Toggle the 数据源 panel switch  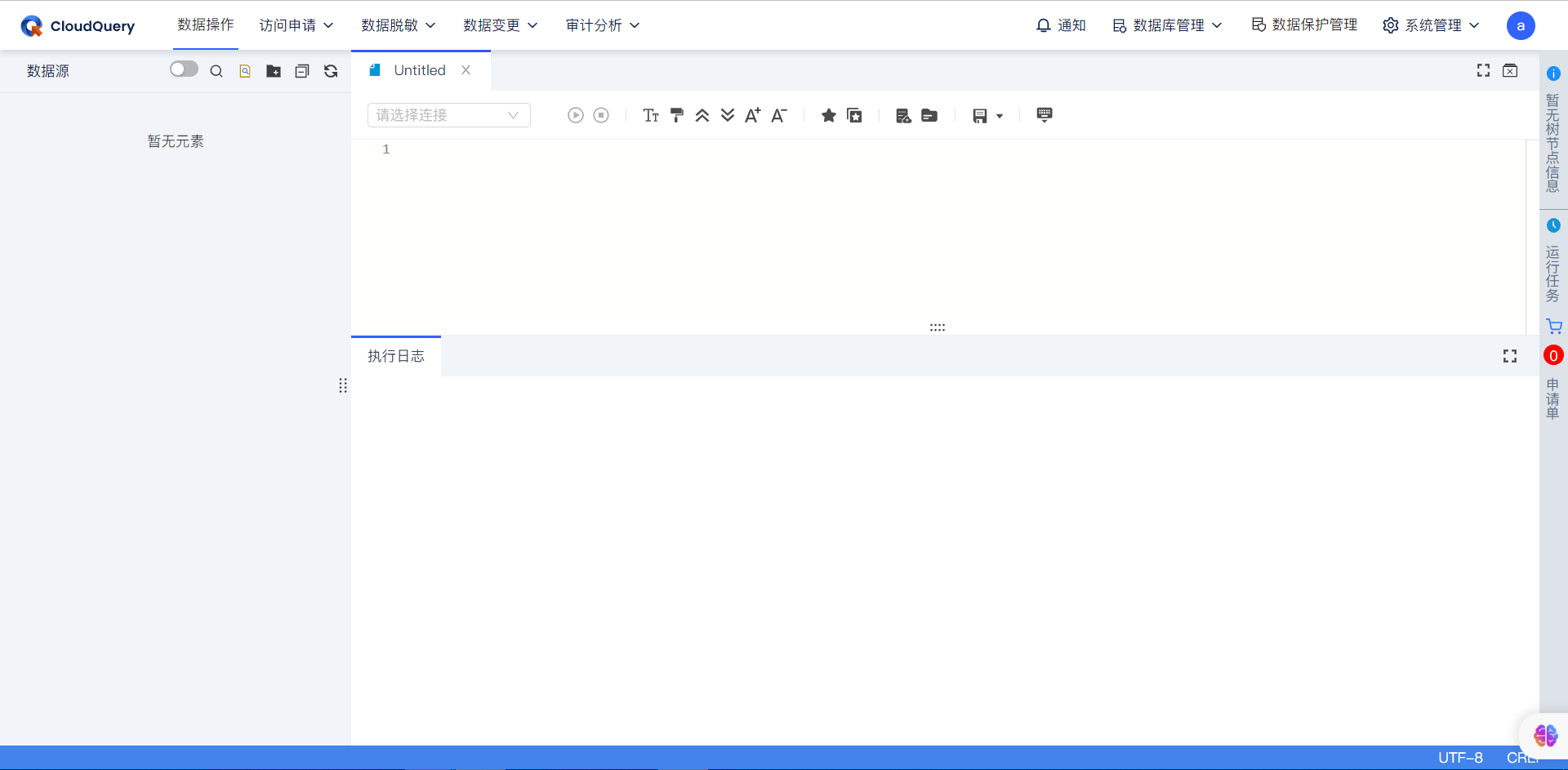click(184, 69)
